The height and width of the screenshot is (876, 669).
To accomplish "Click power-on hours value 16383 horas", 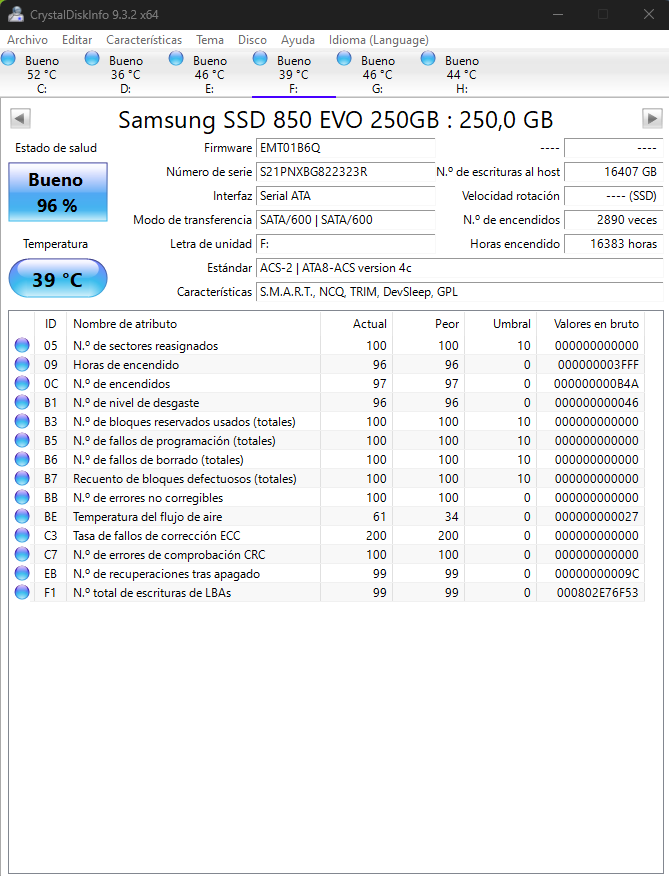I will point(613,244).
